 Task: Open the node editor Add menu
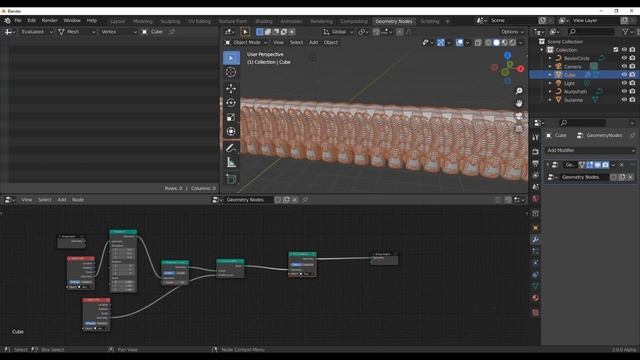point(62,200)
